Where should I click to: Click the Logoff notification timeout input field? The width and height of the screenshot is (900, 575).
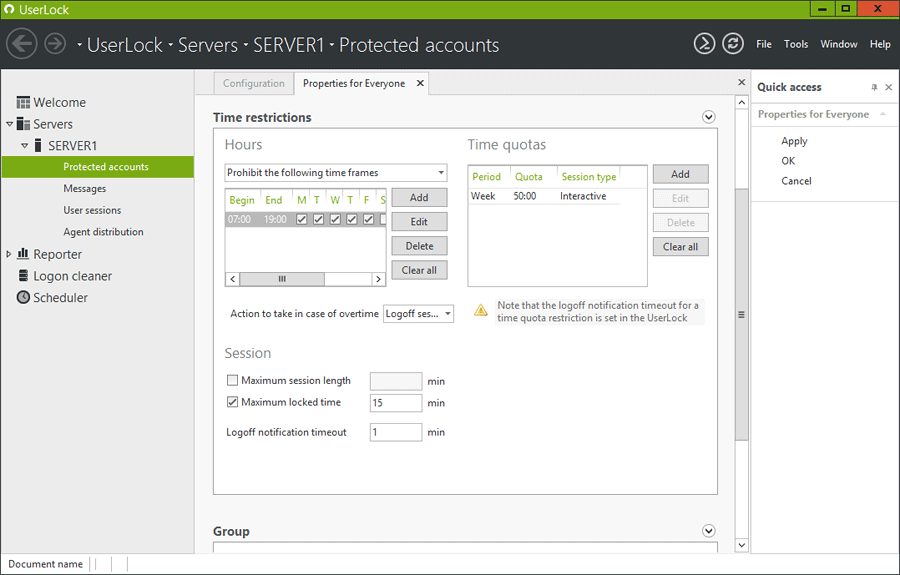click(395, 432)
